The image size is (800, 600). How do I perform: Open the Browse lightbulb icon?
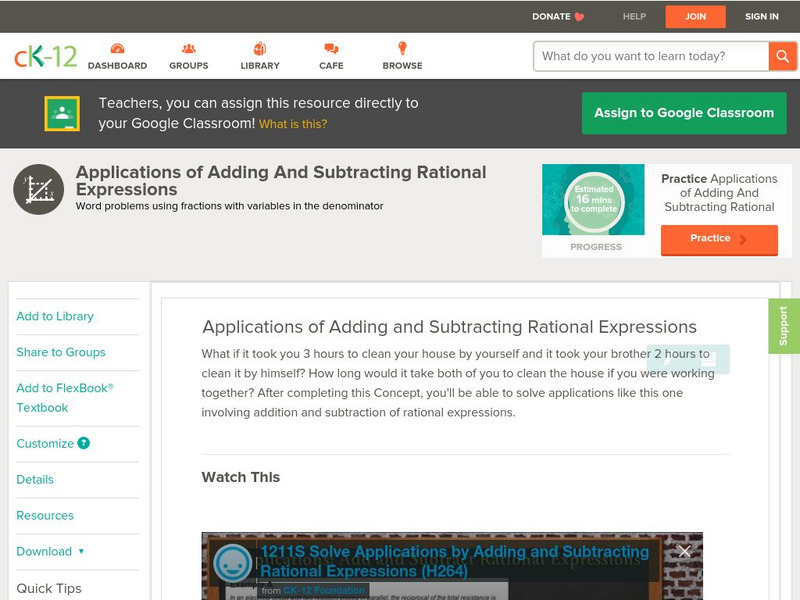[x=402, y=49]
